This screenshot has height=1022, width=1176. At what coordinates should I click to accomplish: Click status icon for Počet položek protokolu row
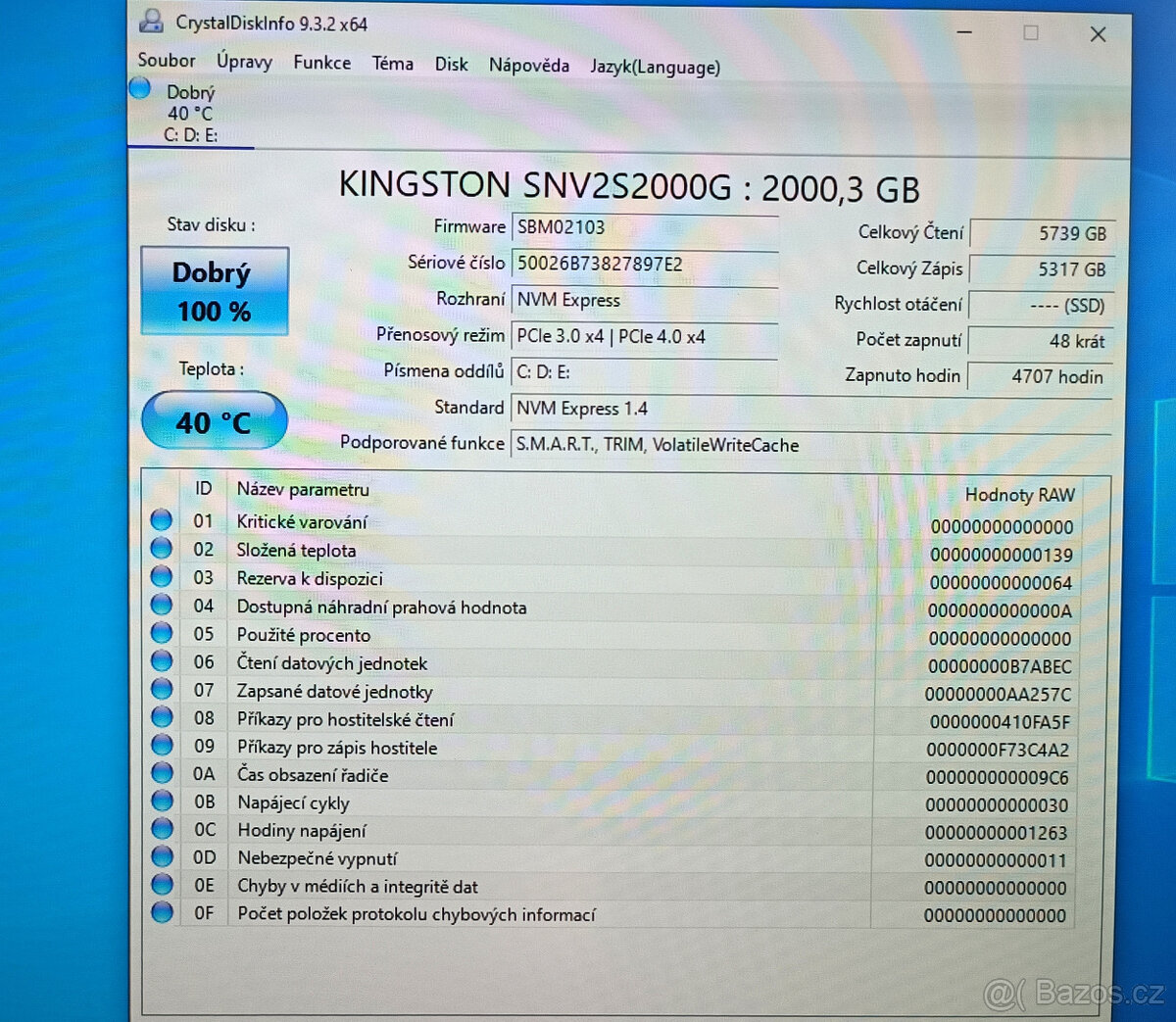tap(162, 911)
